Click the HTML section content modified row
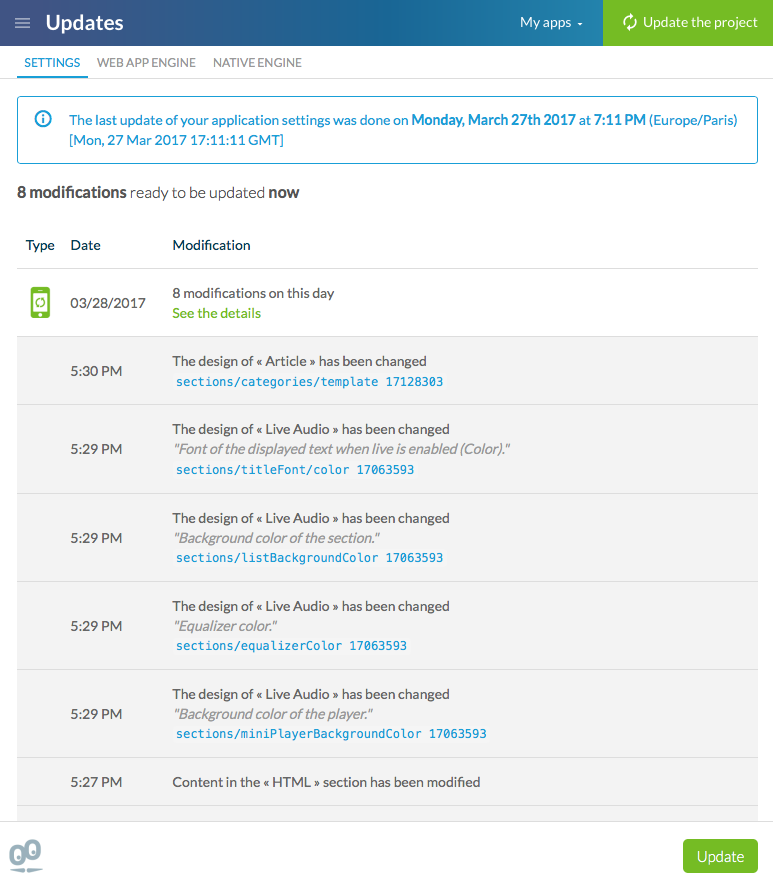Image resolution: width=773 pixels, height=885 pixels. point(326,782)
